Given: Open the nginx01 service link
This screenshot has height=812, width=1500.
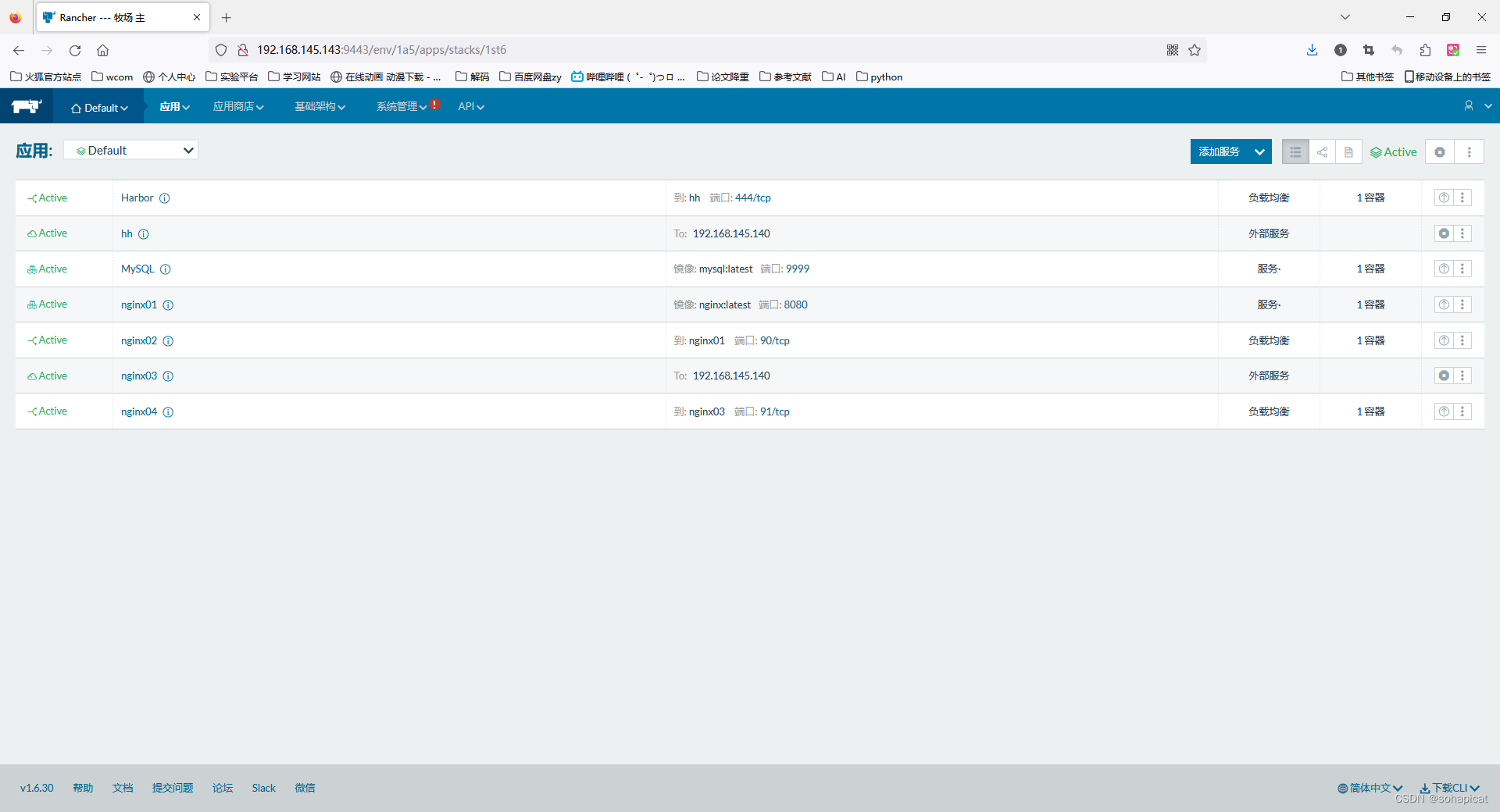Looking at the screenshot, I should point(139,305).
